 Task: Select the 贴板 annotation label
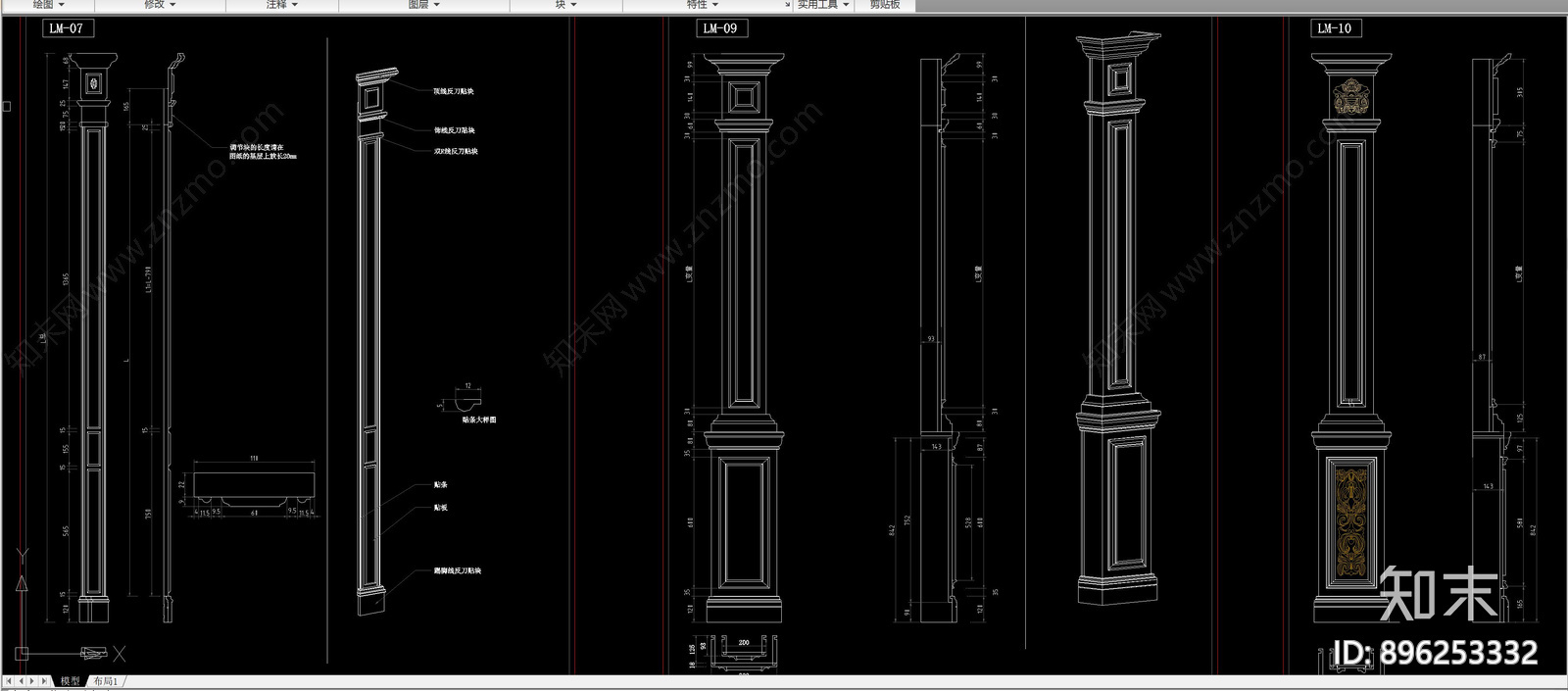441,508
